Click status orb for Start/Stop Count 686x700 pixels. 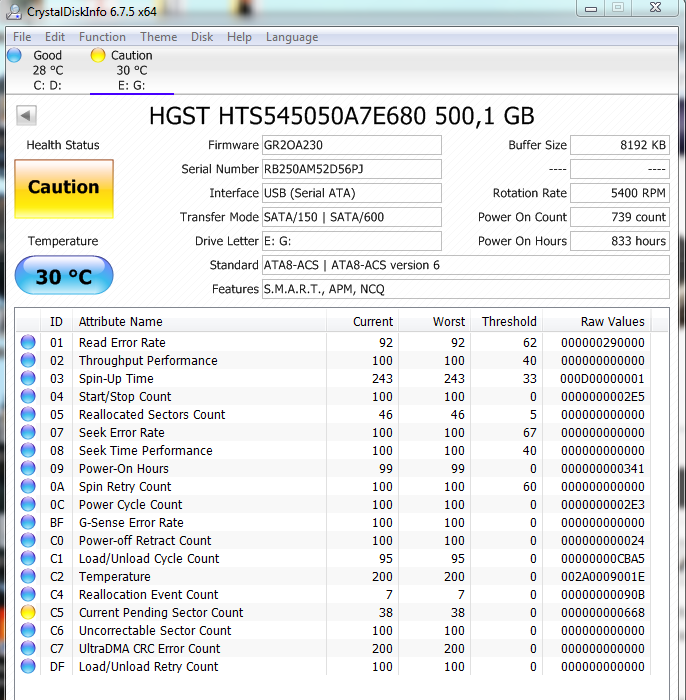pos(28,396)
